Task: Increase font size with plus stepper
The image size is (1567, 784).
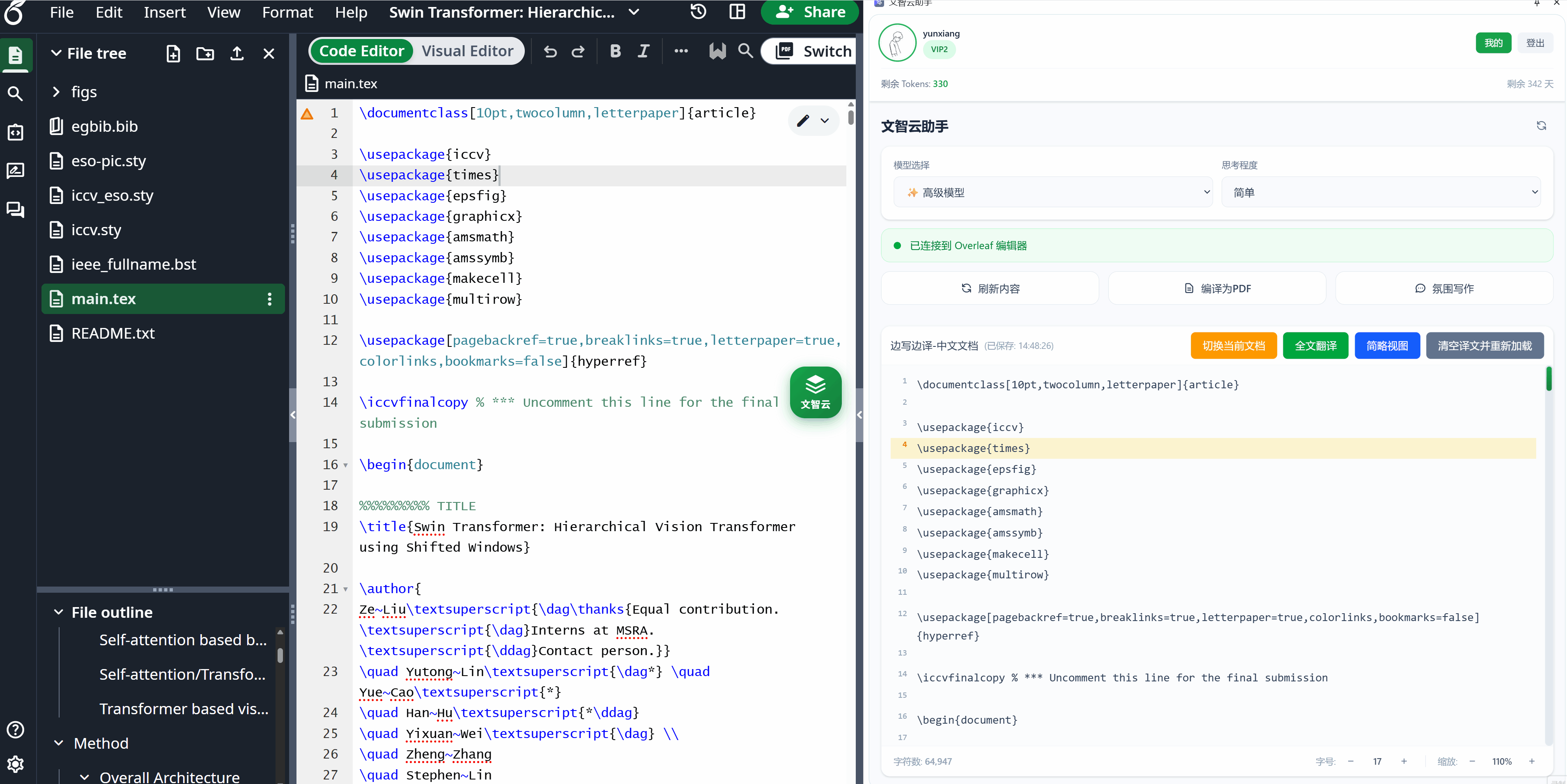Action: pos(1404,761)
